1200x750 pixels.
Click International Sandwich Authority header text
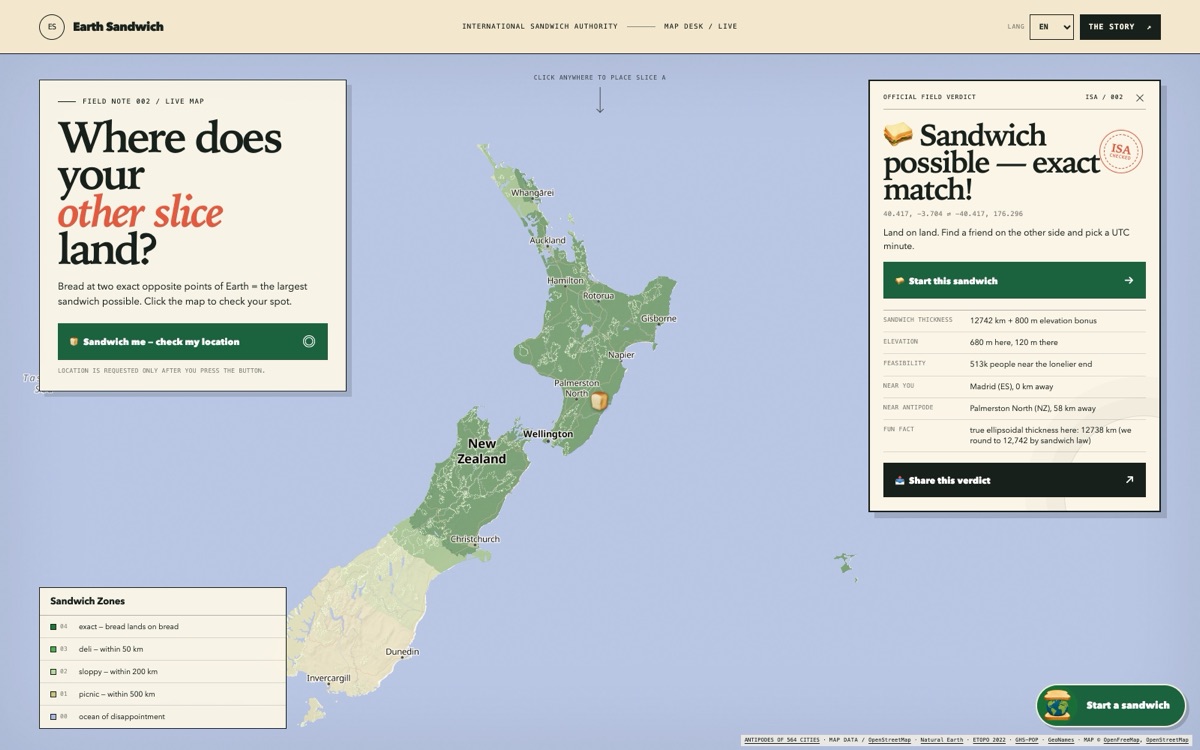[540, 27]
